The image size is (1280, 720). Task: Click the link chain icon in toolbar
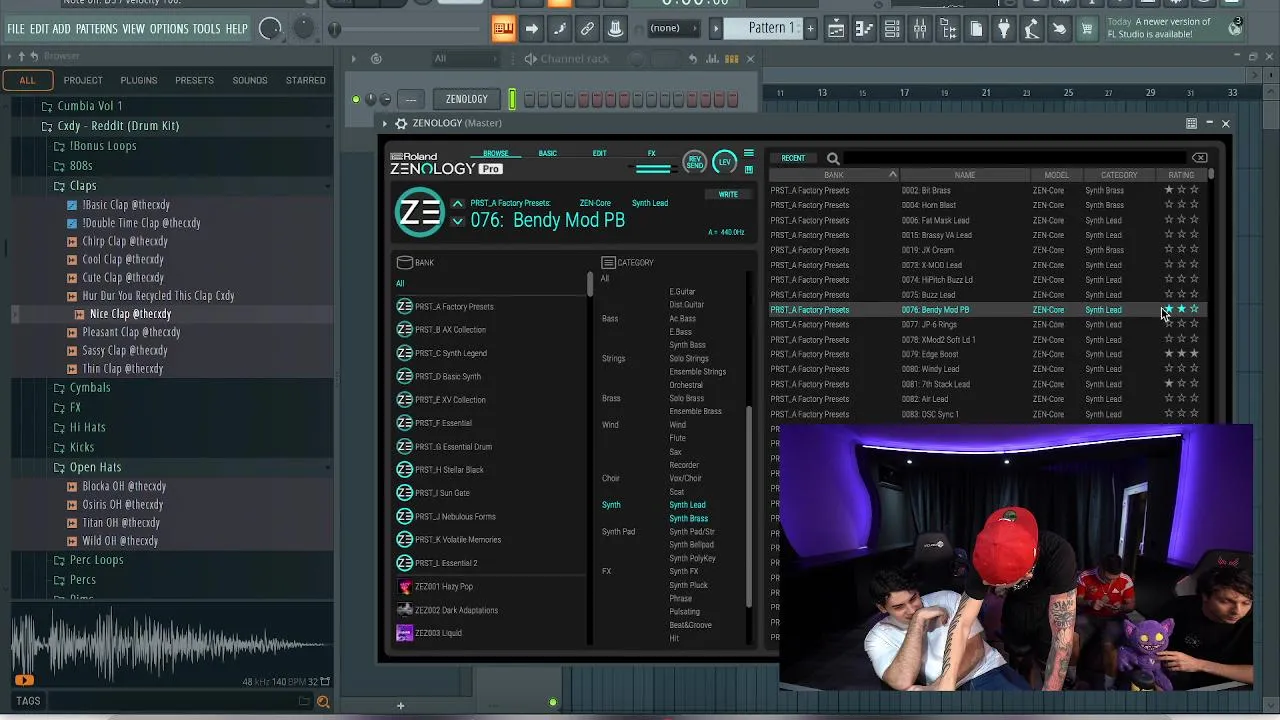coord(587,29)
